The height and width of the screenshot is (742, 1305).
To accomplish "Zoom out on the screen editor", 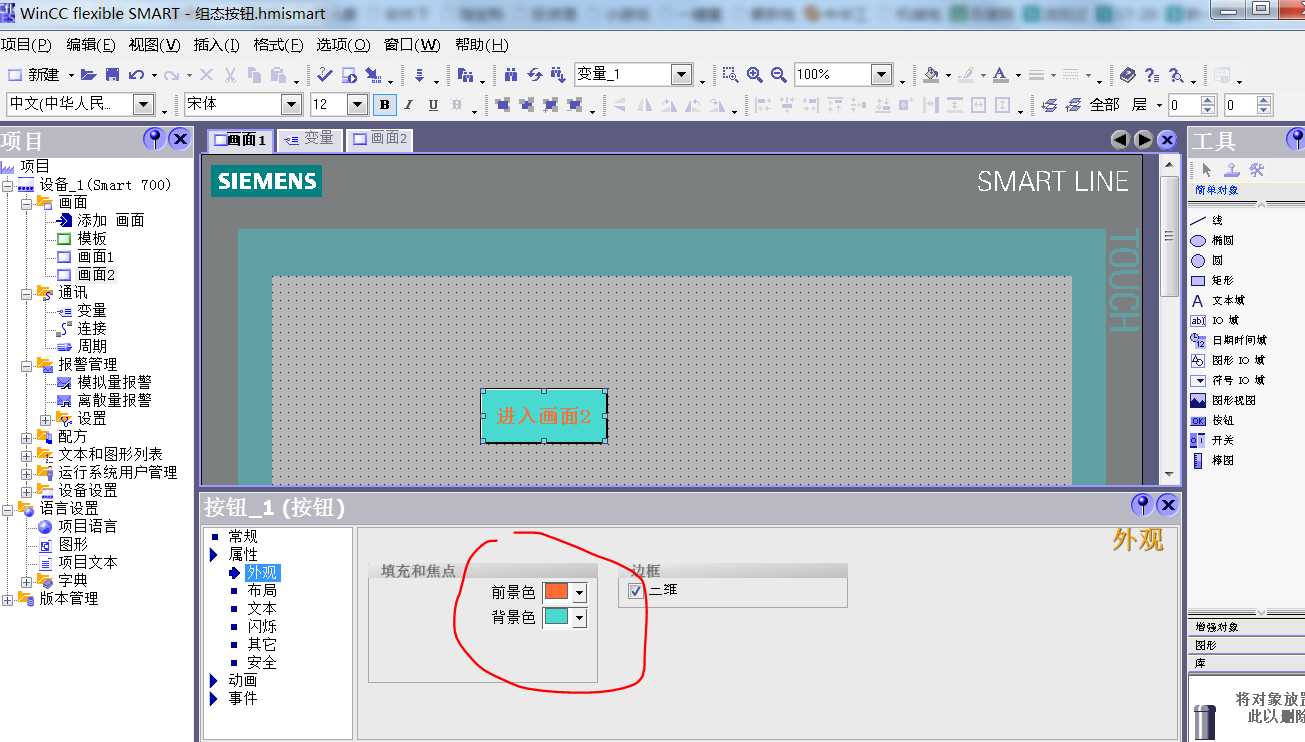I will pos(778,75).
